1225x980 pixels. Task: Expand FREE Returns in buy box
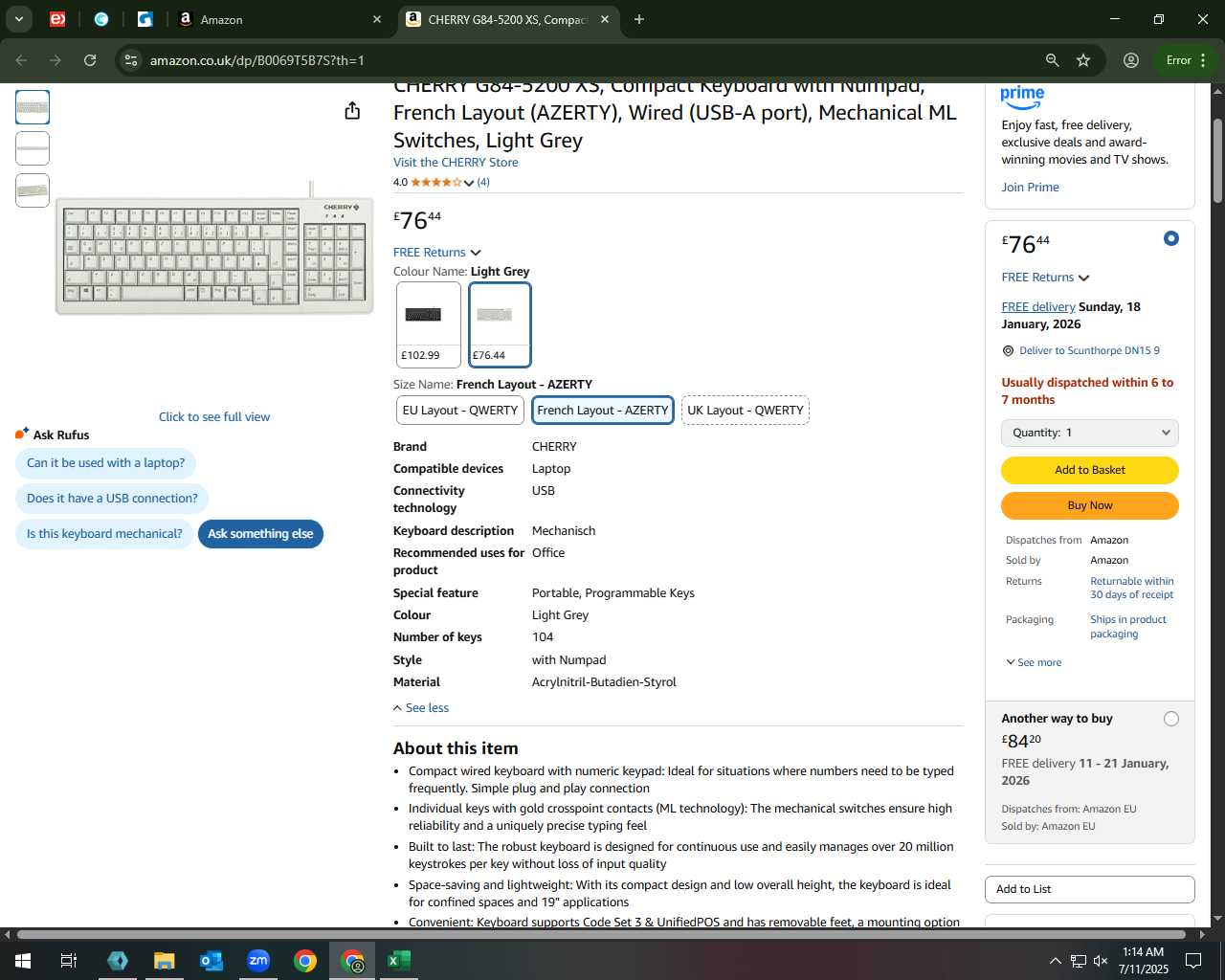click(1046, 278)
